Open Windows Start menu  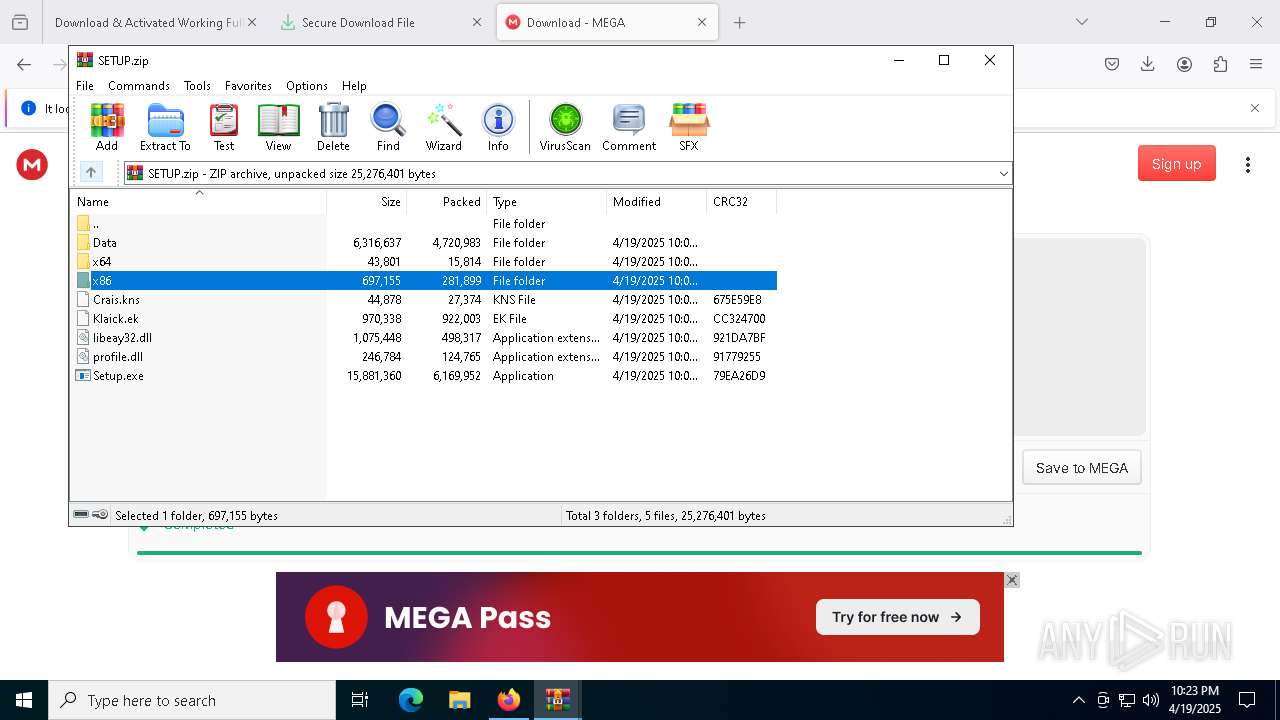[24, 700]
